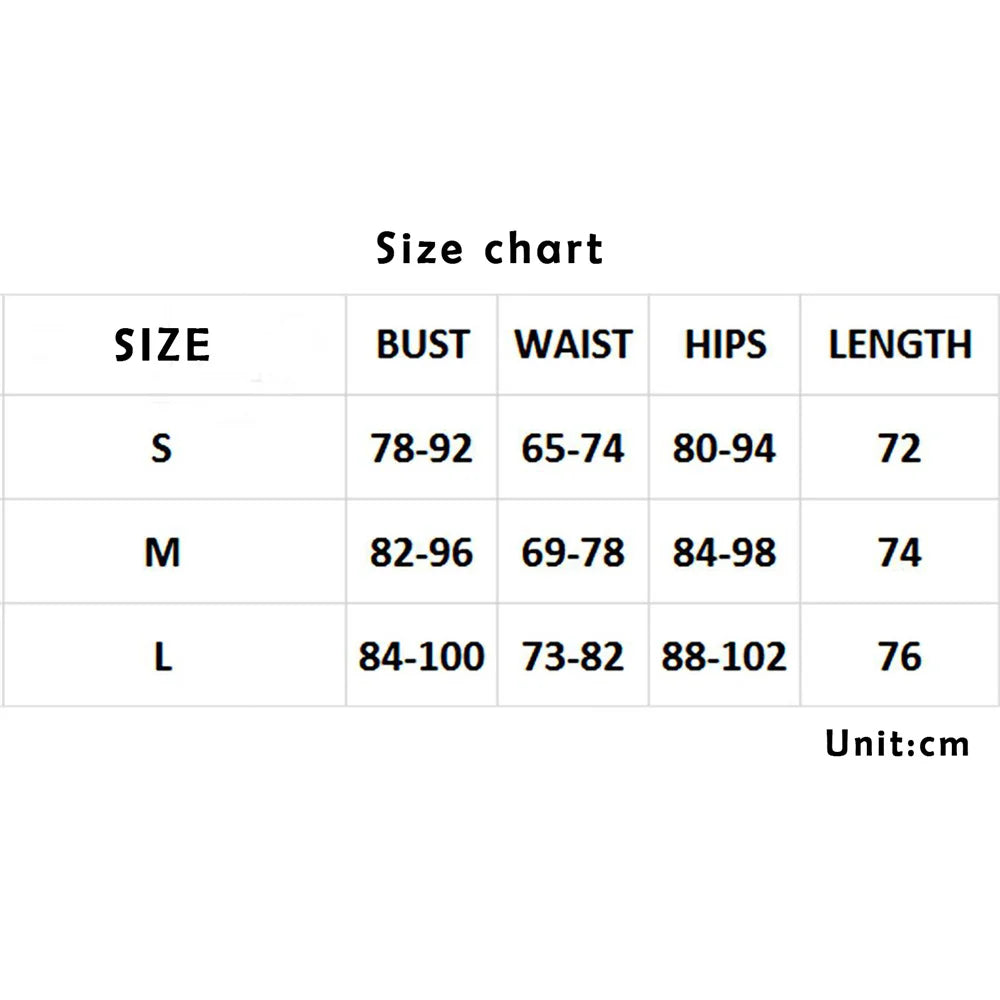The height and width of the screenshot is (1000, 1000).
Task: Click waist value 69-78 cell
Action: coord(573,552)
